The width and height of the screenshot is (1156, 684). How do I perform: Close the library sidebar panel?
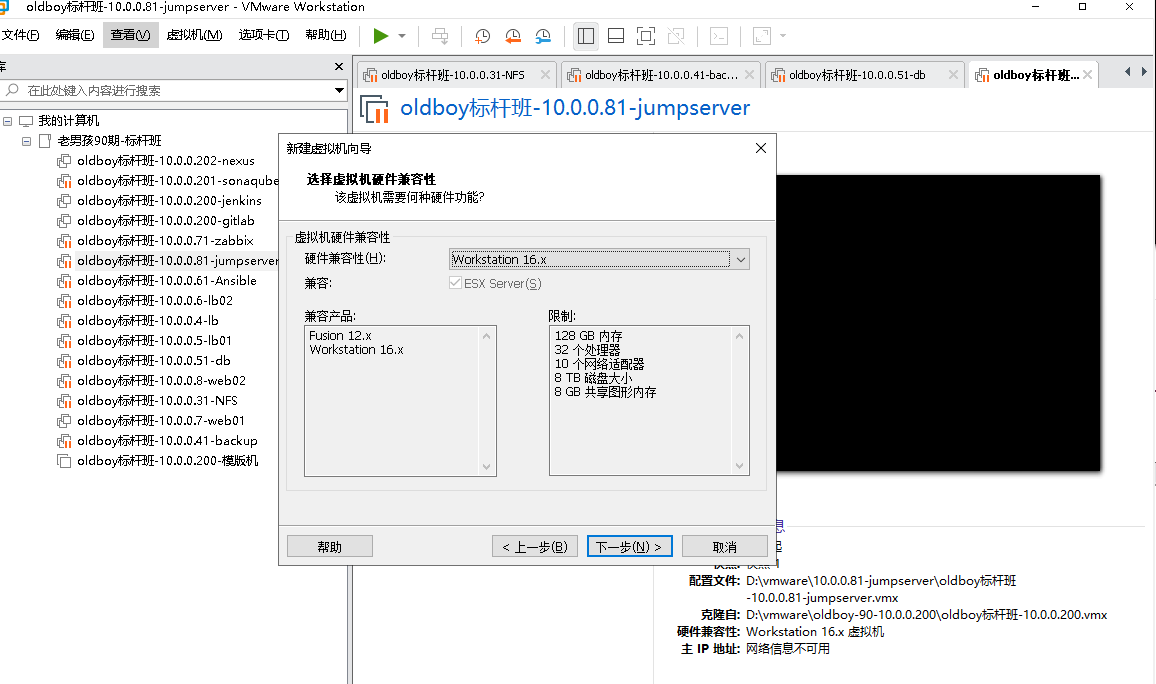pyautogui.click(x=339, y=66)
